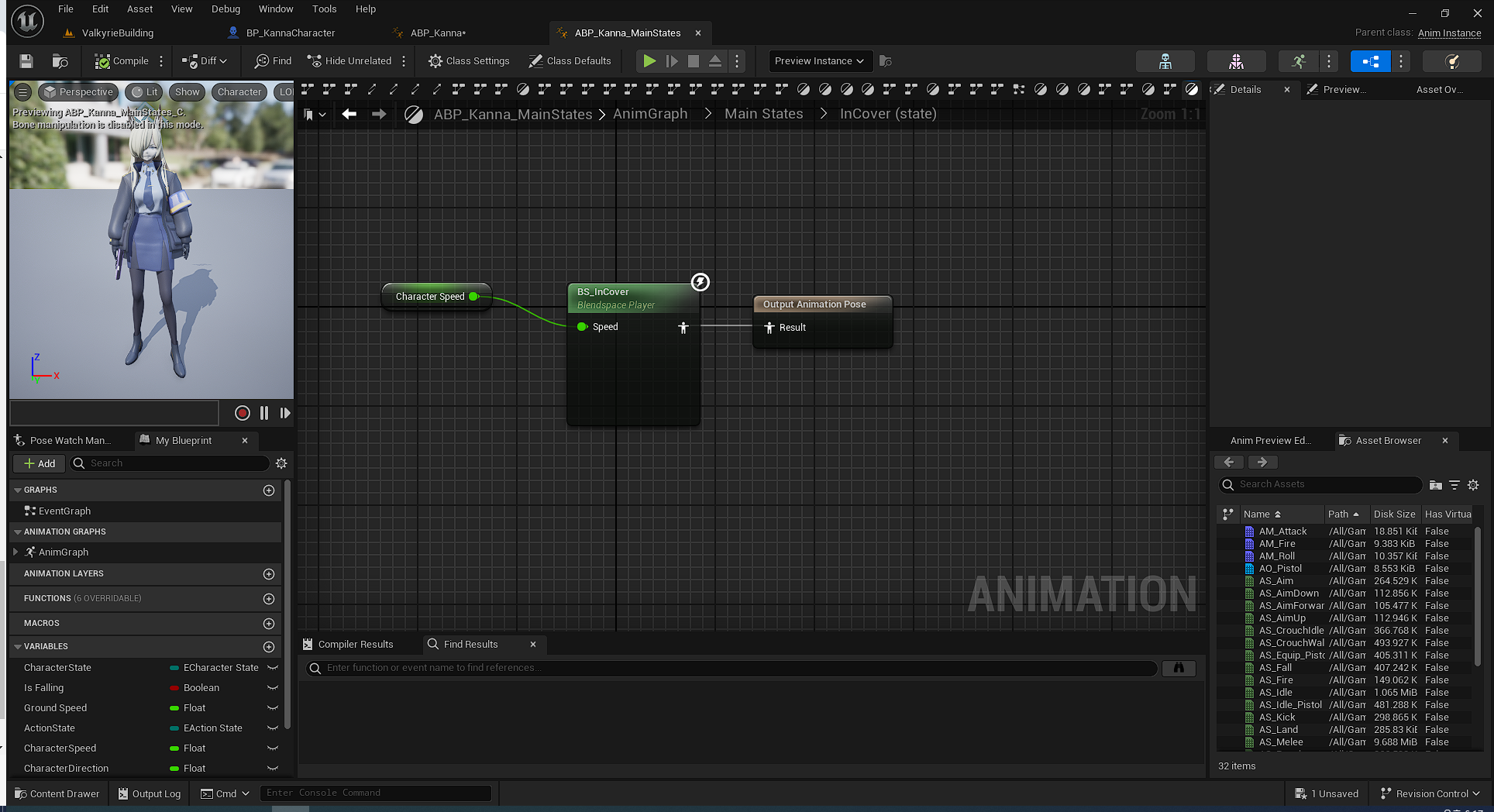Add a new animation layer
1494x812 pixels.
click(x=269, y=574)
